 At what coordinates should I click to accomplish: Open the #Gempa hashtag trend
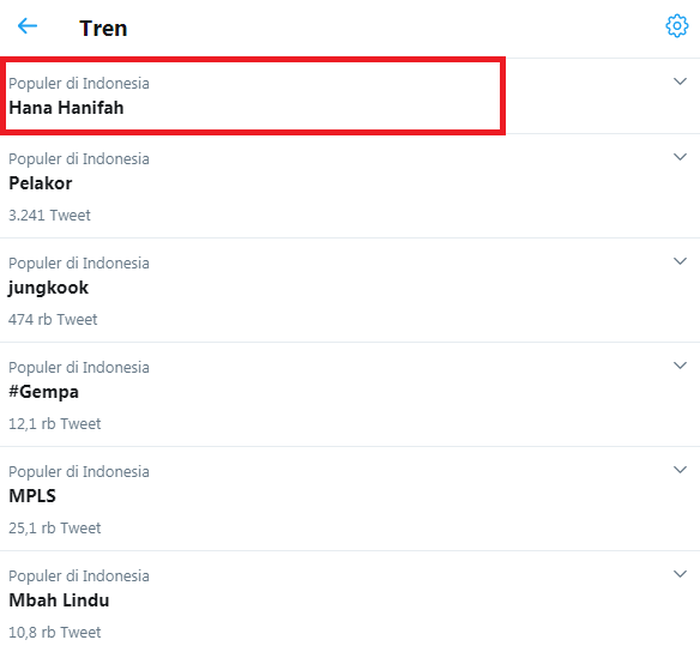pyautogui.click(x=44, y=392)
